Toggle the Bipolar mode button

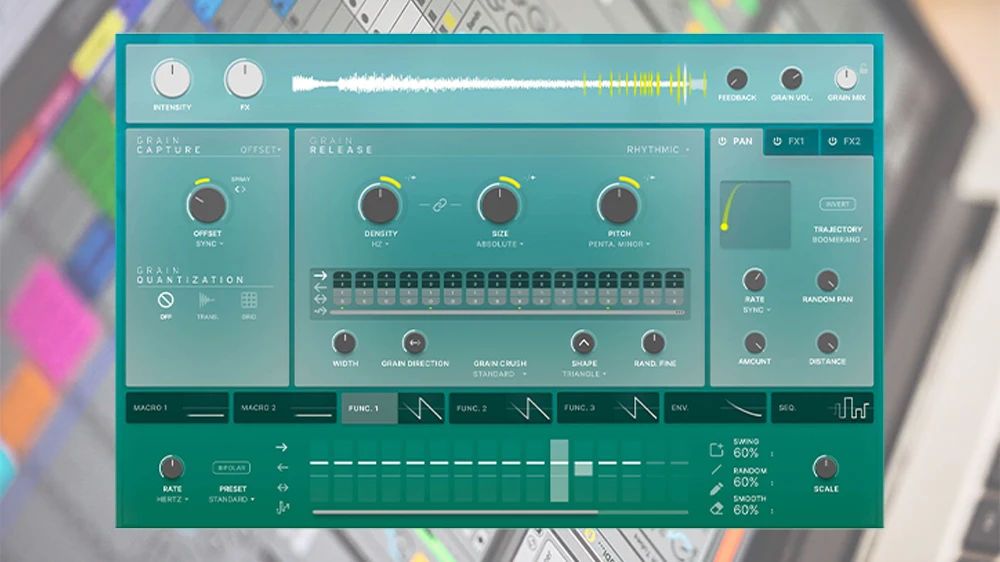click(x=229, y=467)
